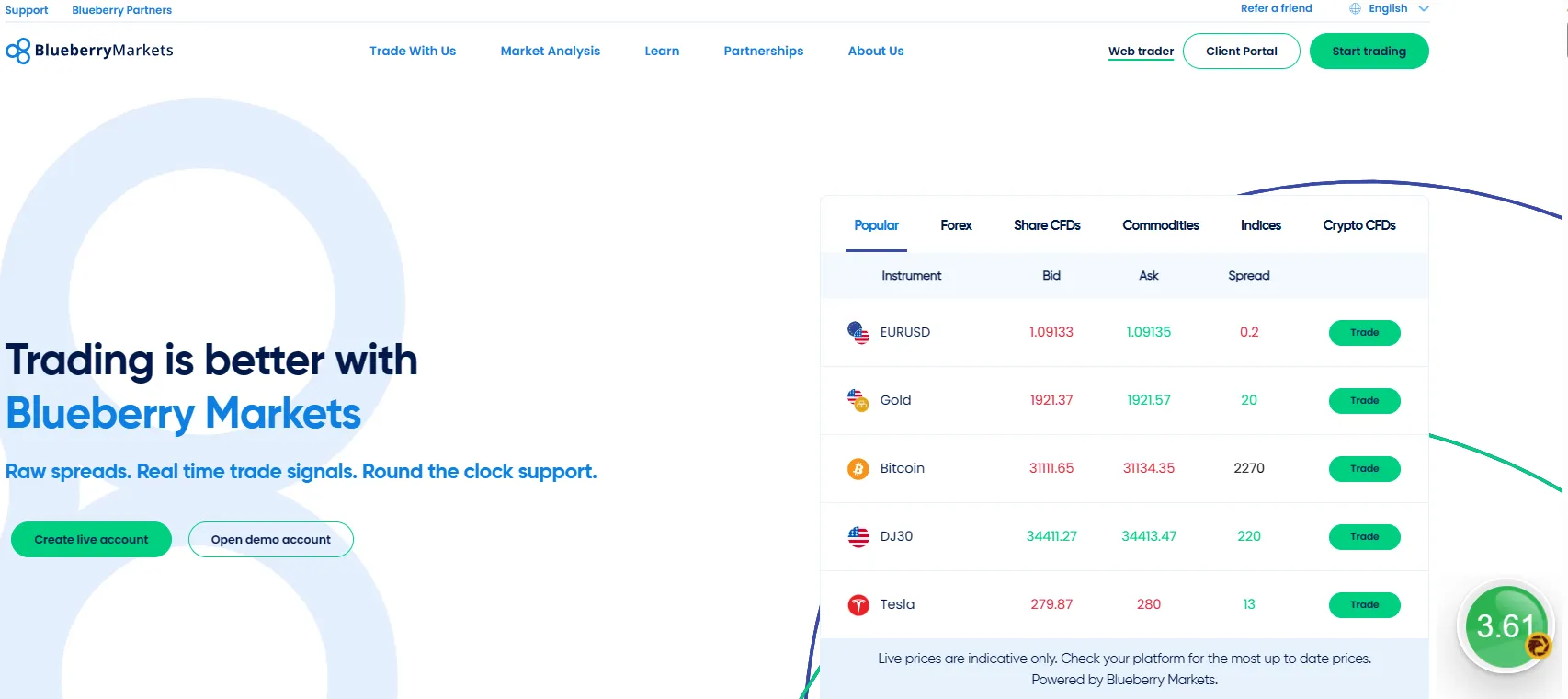The height and width of the screenshot is (699, 1568).
Task: Open the Learn menu
Action: click(x=662, y=51)
